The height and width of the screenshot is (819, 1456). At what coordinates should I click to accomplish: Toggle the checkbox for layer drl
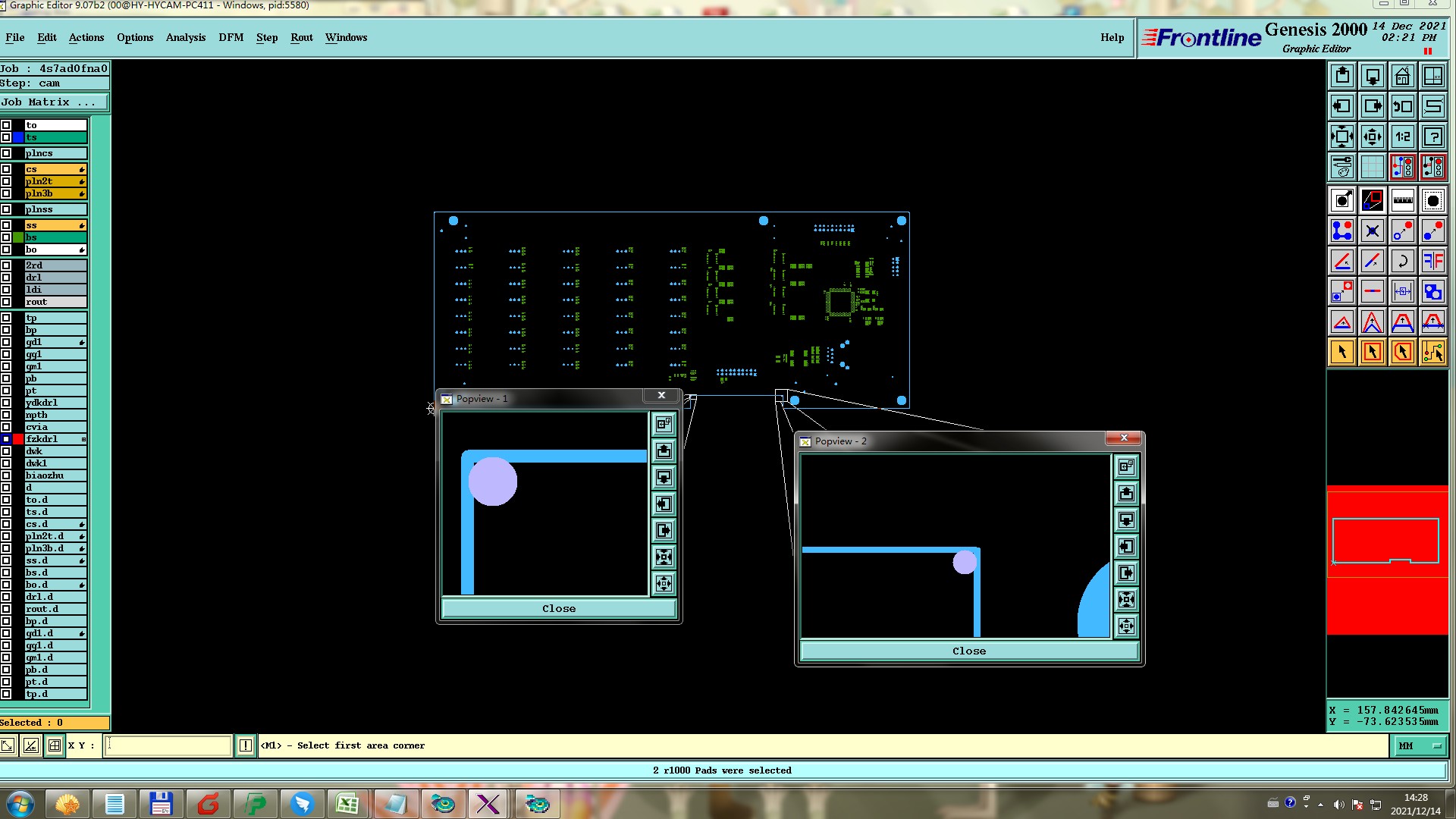click(6, 278)
